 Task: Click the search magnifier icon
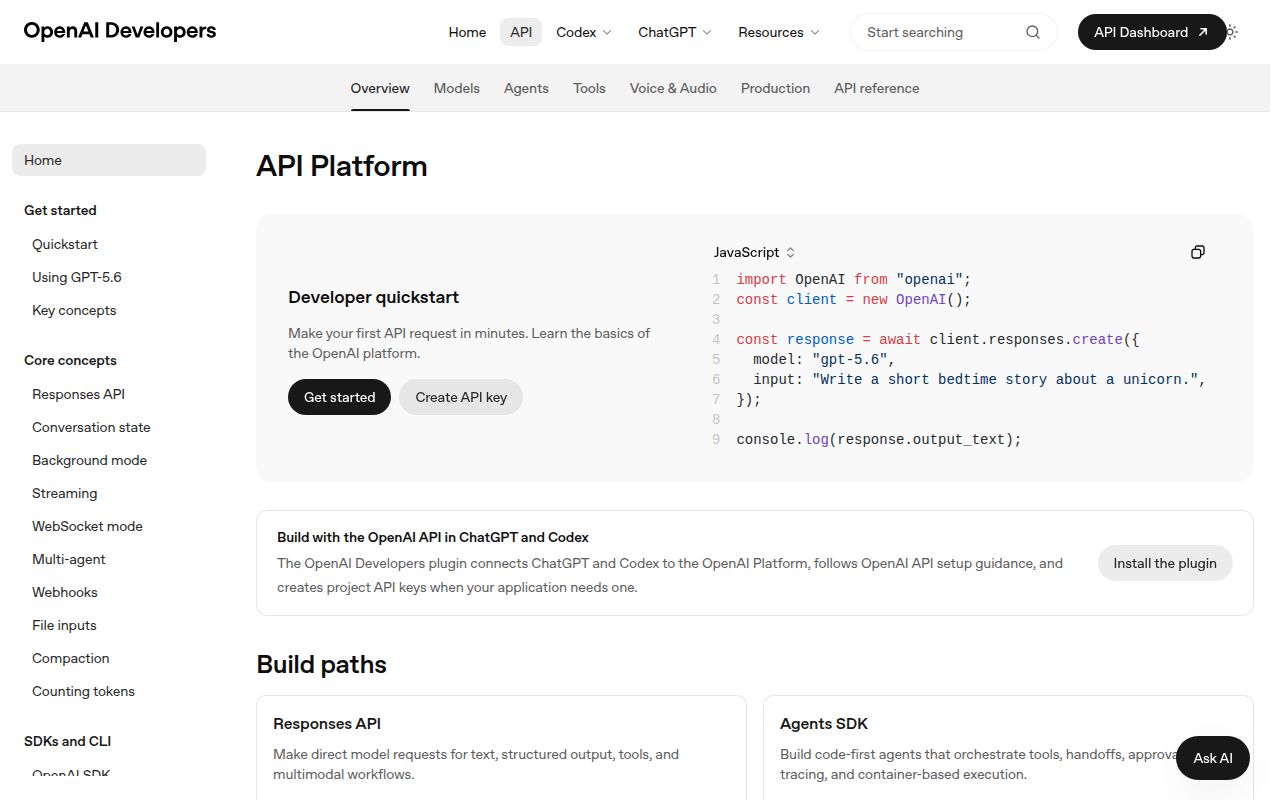(1033, 32)
